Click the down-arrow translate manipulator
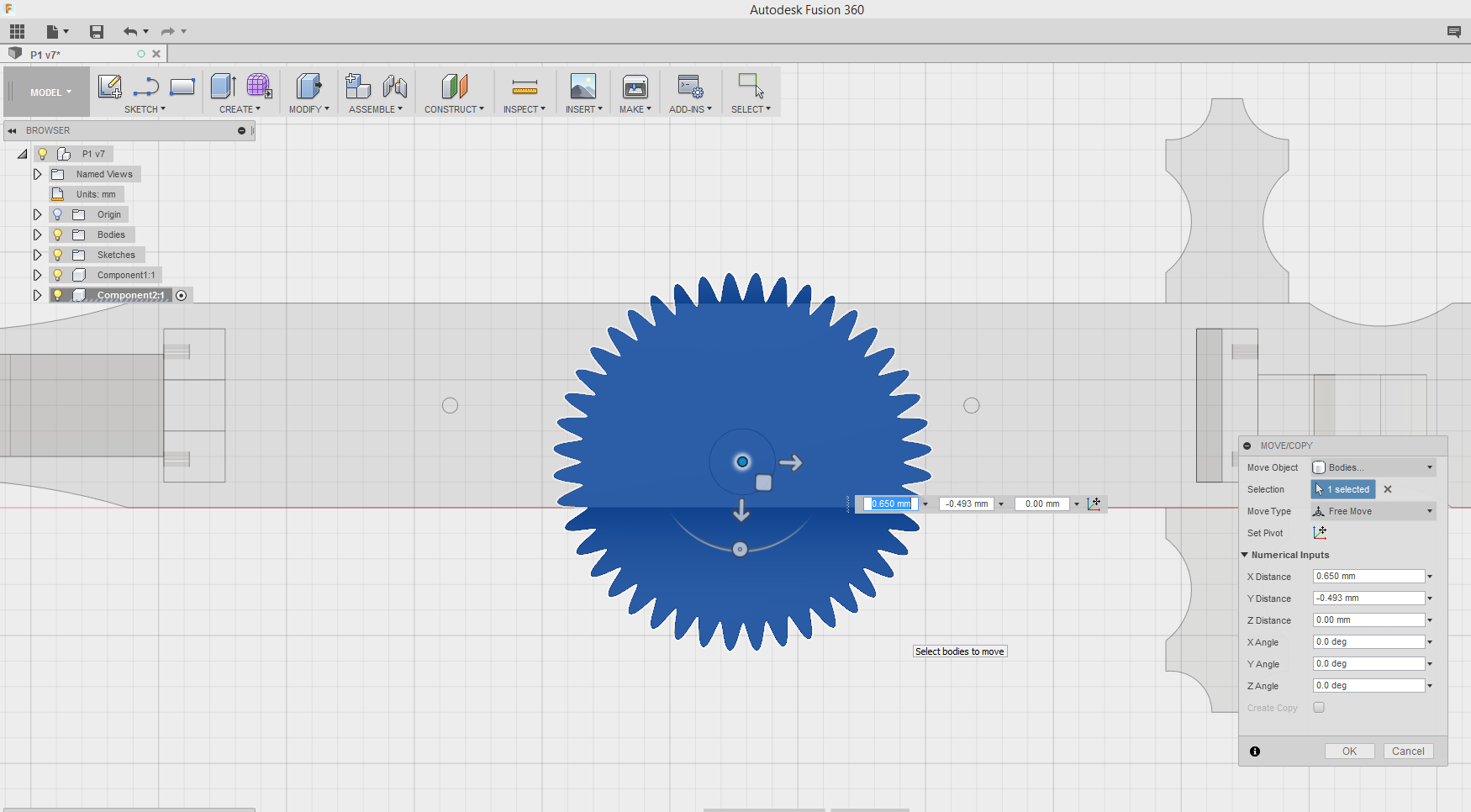The height and width of the screenshot is (812, 1471). [741, 509]
